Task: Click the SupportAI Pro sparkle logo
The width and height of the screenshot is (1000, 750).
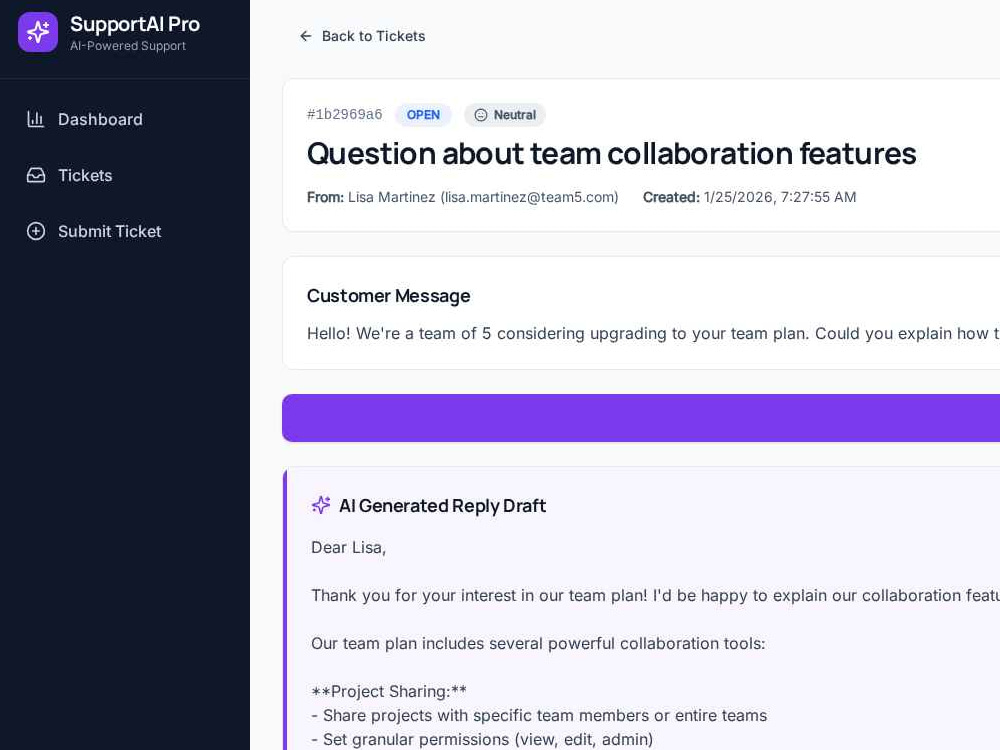Action: [x=38, y=32]
